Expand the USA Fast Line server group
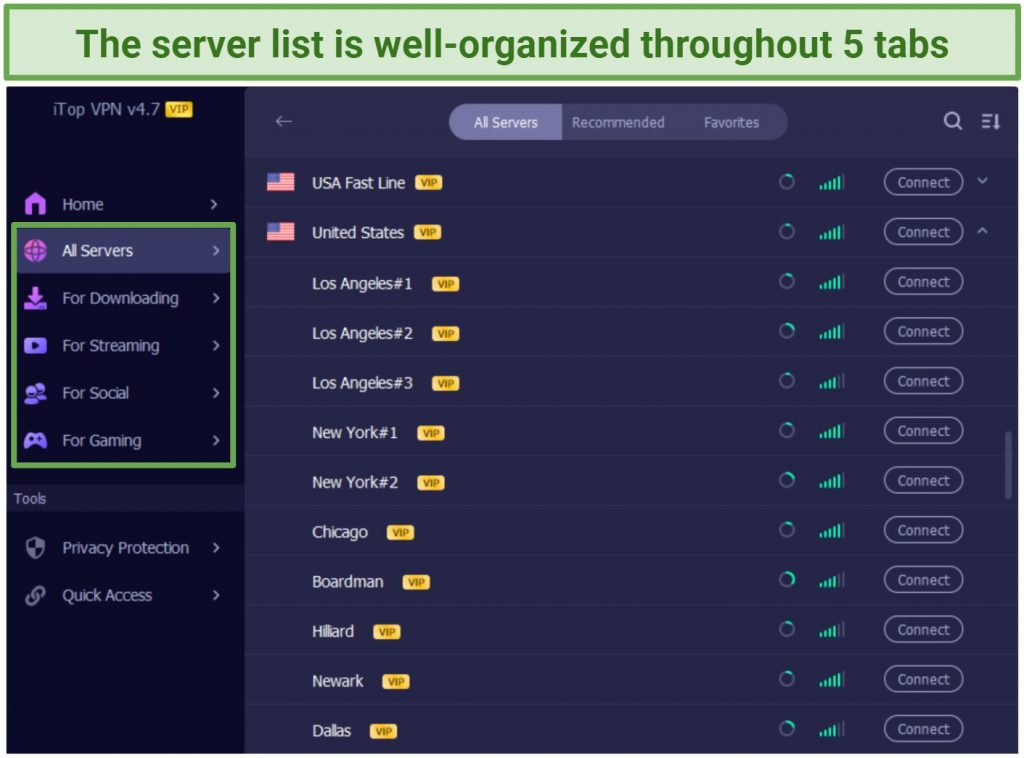This screenshot has height=758, width=1024. [982, 181]
